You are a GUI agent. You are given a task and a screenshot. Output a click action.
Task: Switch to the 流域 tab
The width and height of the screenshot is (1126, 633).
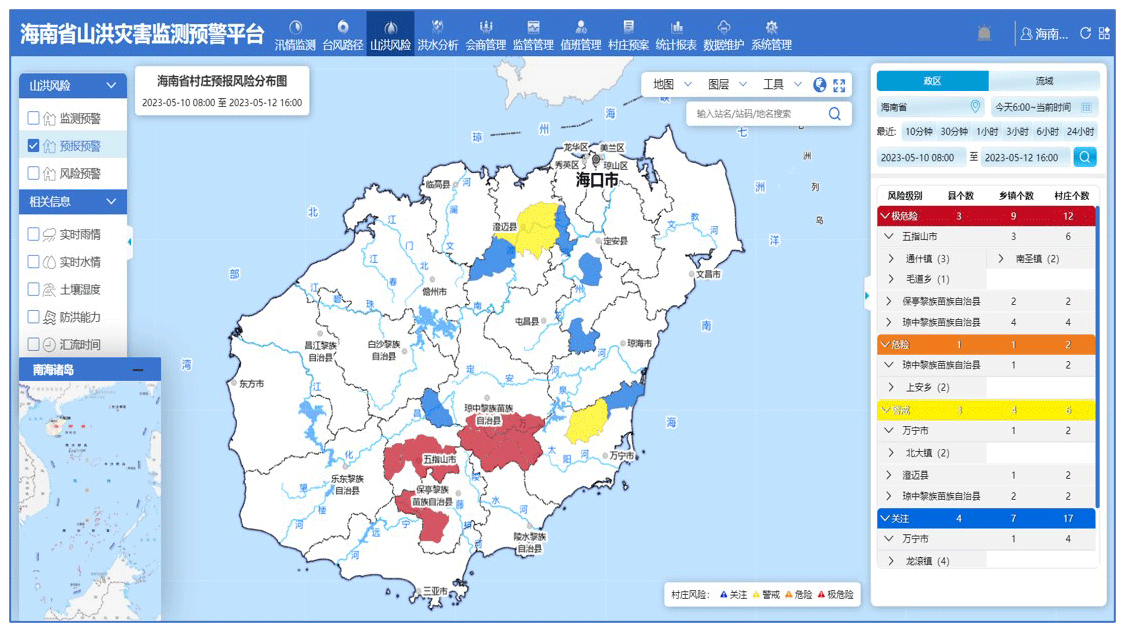click(1044, 81)
